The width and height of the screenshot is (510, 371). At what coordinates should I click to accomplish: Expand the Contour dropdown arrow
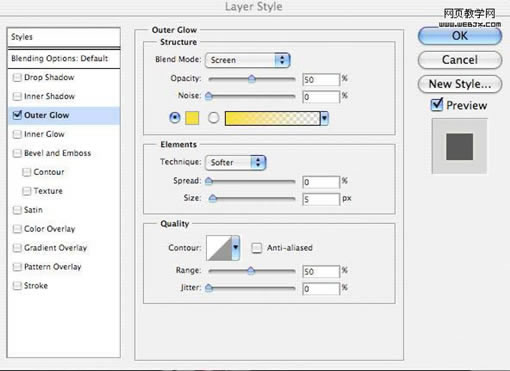[236, 248]
